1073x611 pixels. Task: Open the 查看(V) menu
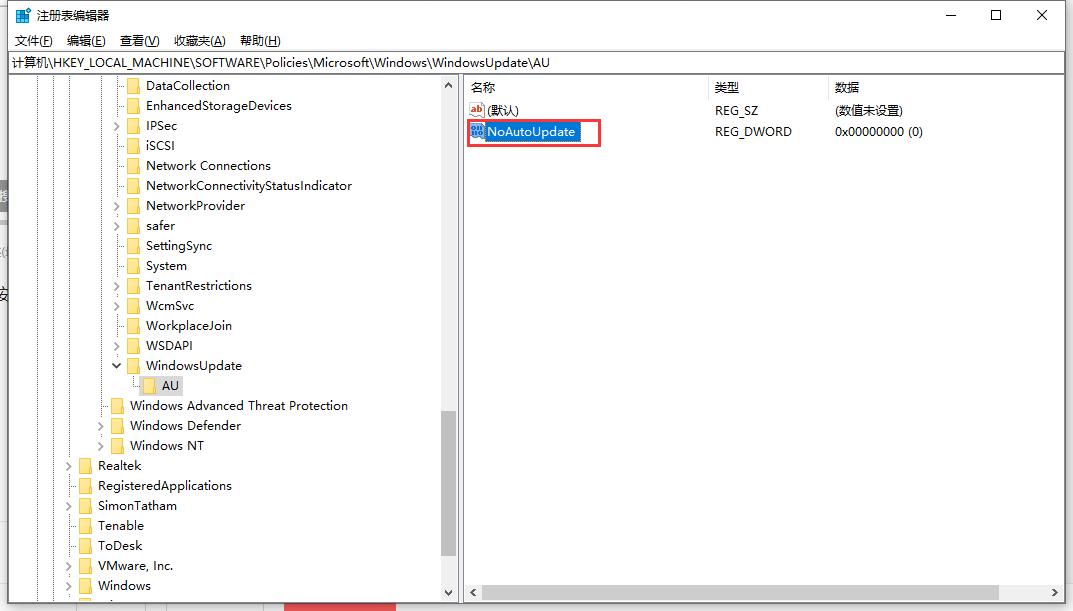click(x=140, y=41)
